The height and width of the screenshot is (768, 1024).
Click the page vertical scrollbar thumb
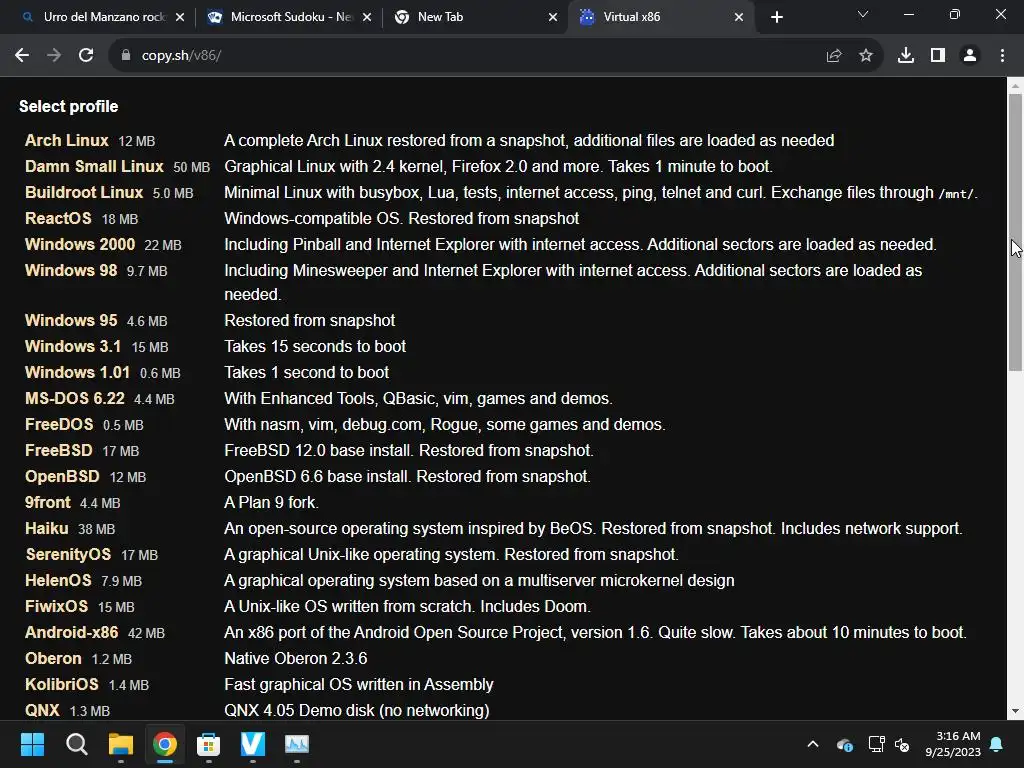[1016, 232]
